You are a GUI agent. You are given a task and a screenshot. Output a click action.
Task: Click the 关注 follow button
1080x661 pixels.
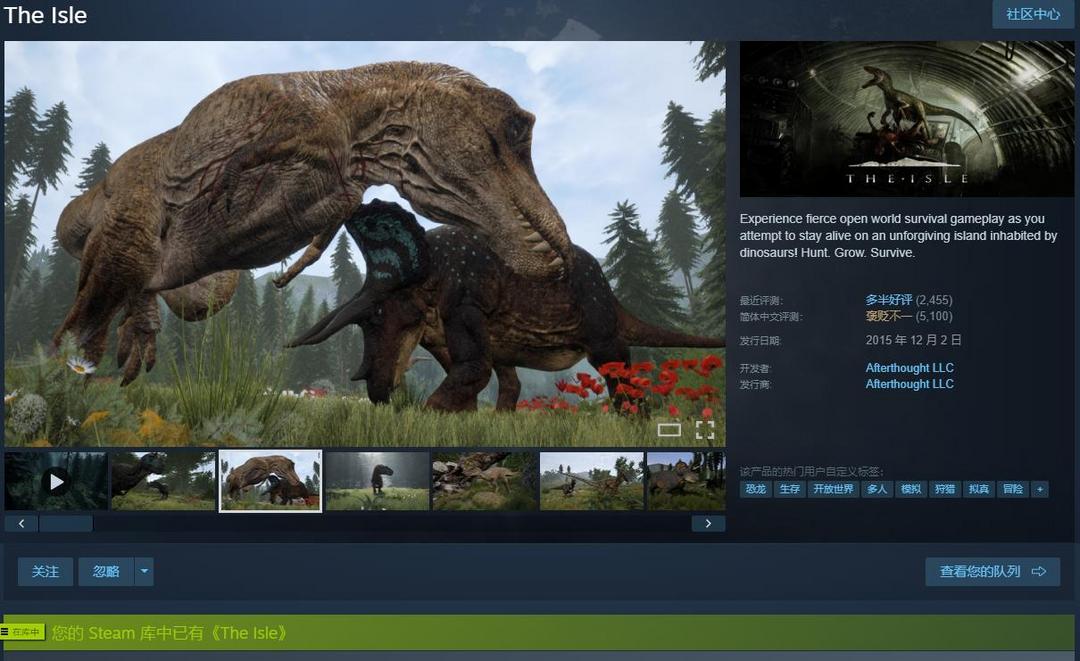[x=45, y=571]
